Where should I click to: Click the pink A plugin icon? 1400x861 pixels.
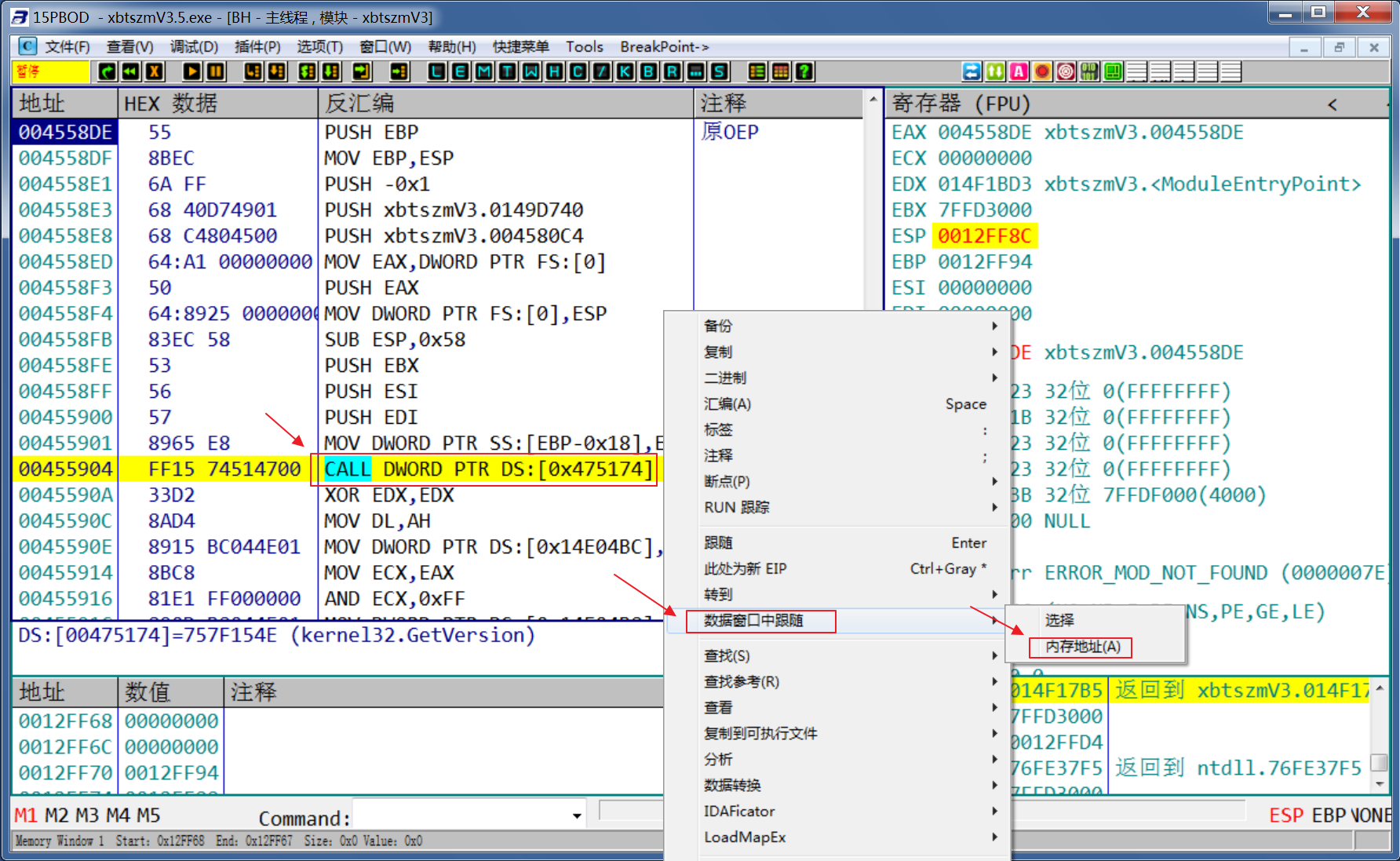1019,72
